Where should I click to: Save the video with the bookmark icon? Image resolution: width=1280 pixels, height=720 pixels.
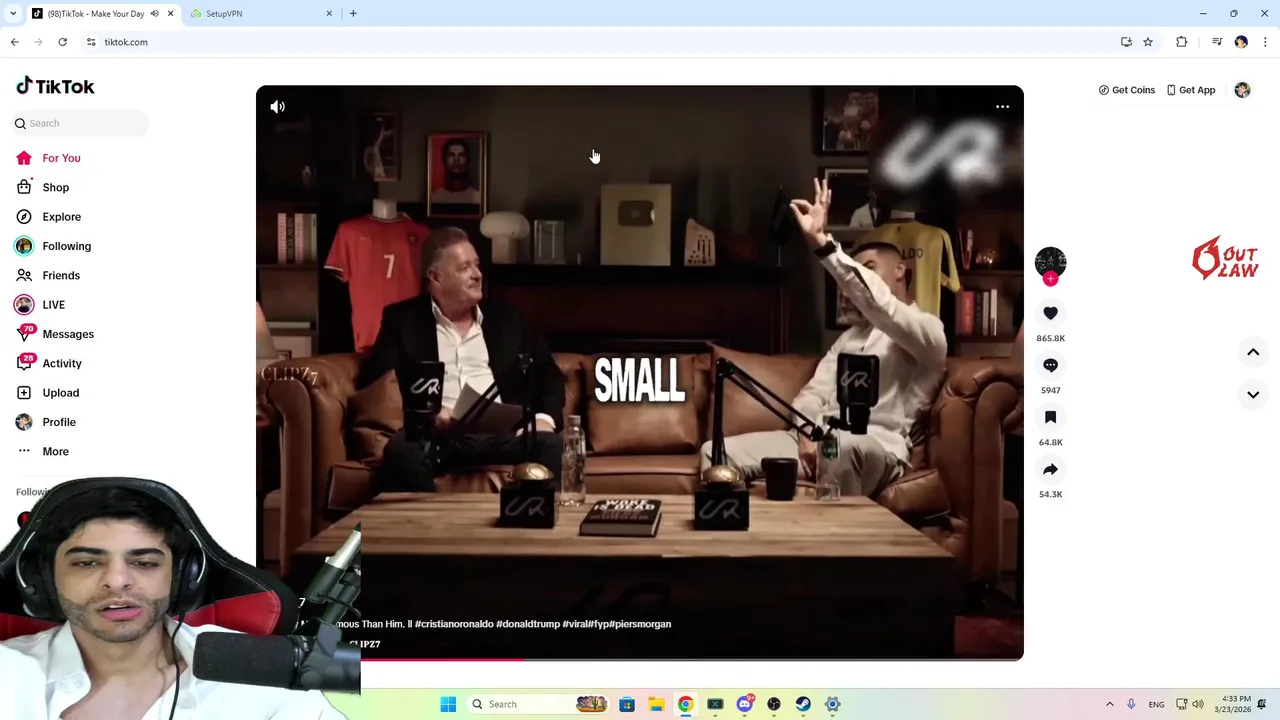[1050, 417]
